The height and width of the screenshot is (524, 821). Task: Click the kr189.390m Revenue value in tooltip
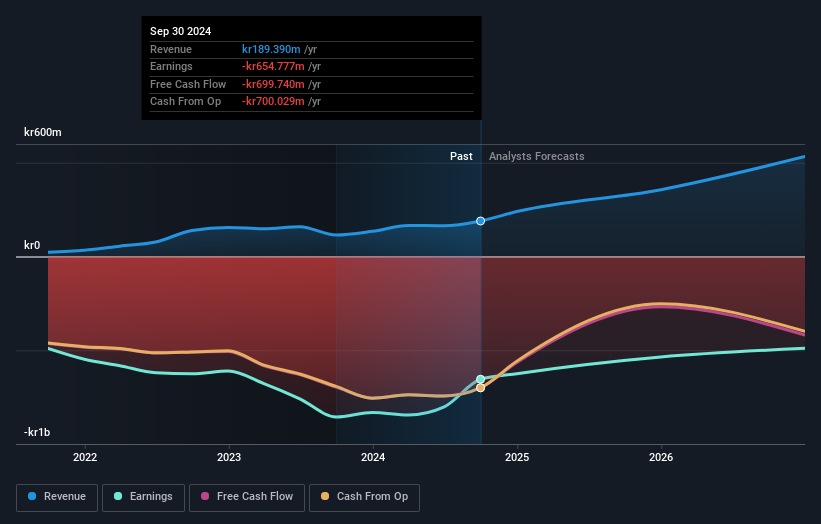click(x=271, y=49)
